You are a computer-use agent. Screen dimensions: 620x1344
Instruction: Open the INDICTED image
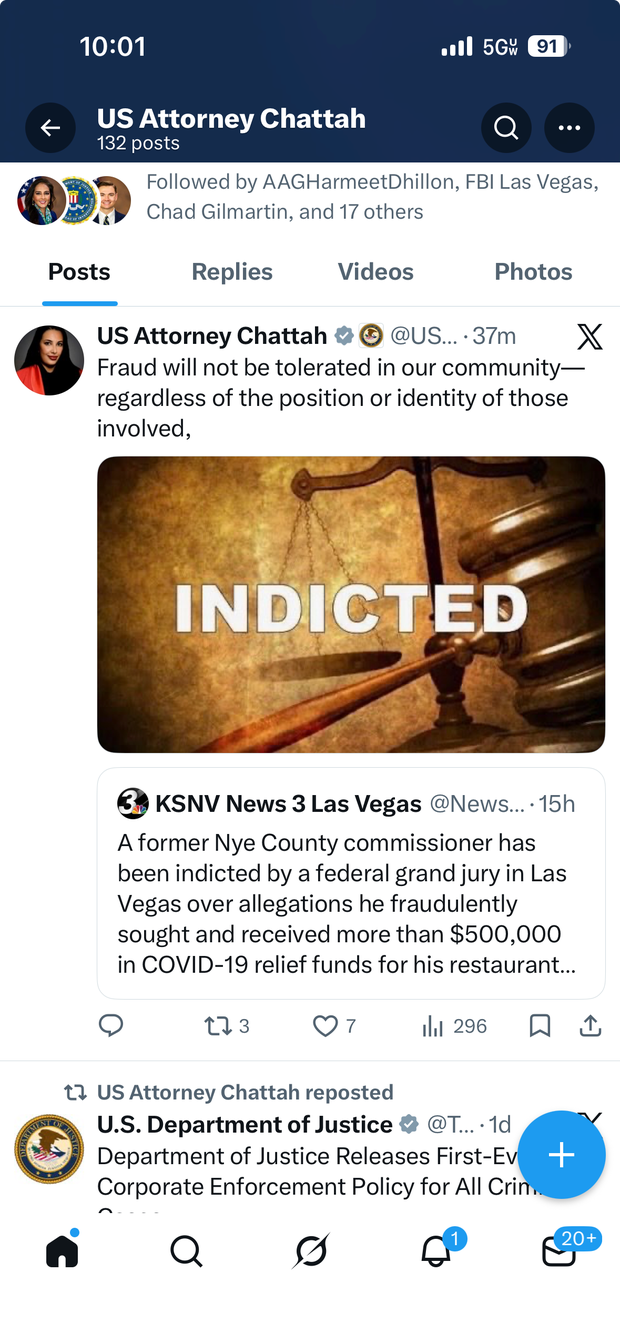pos(351,604)
